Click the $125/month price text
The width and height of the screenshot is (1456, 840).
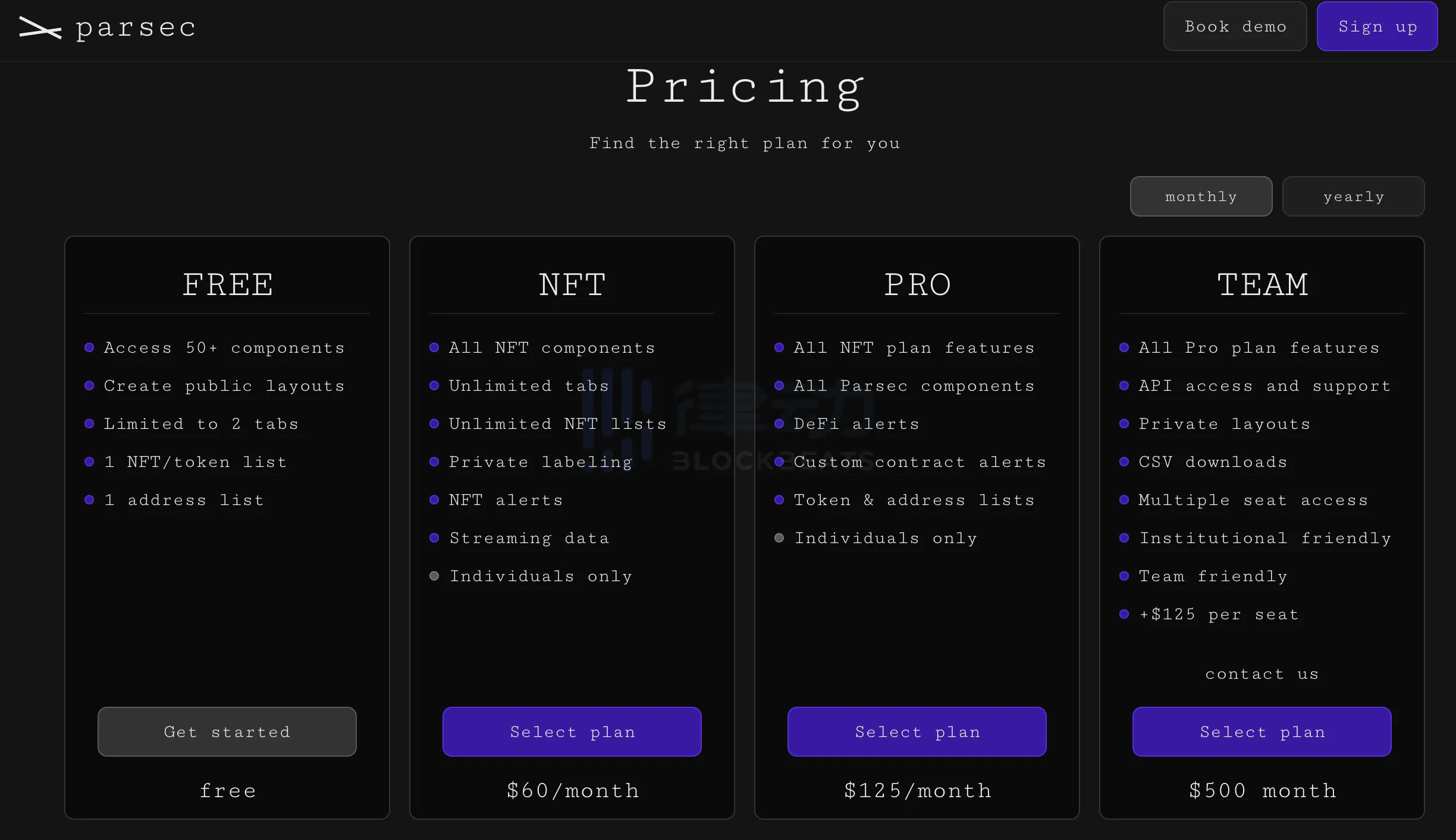click(917, 791)
